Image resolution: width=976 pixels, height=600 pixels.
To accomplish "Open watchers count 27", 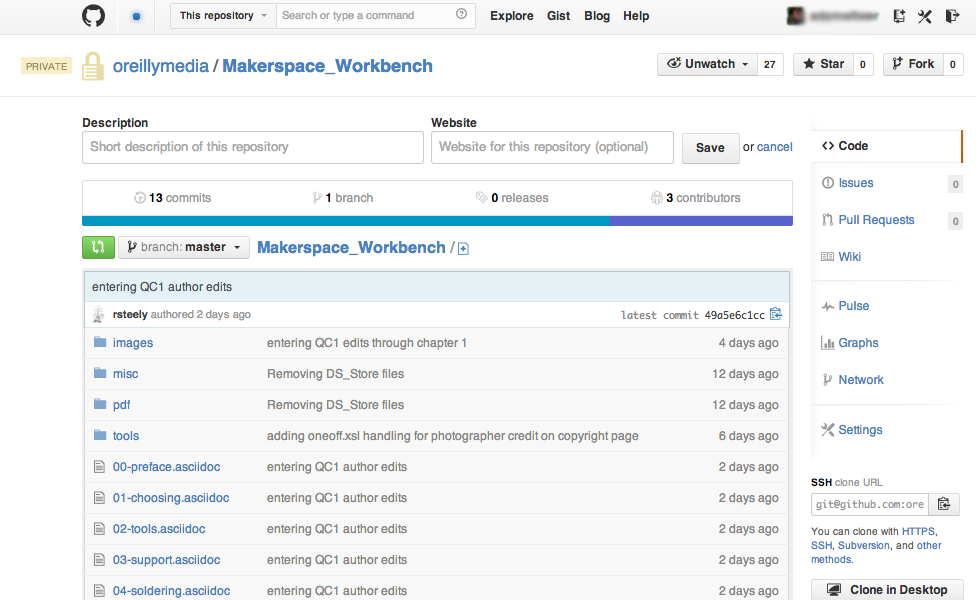I will [x=770, y=64].
